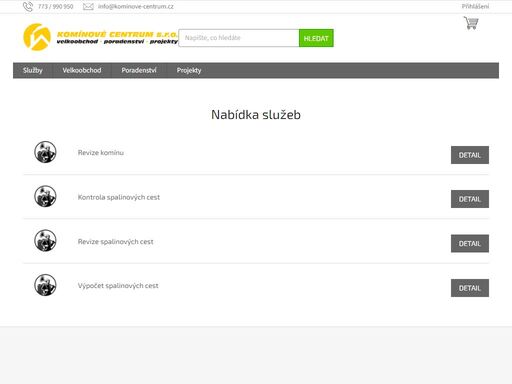Open DETAIL for Výpočet spalinových cest
Image resolution: width=512 pixels, height=384 pixels.
[x=470, y=288]
